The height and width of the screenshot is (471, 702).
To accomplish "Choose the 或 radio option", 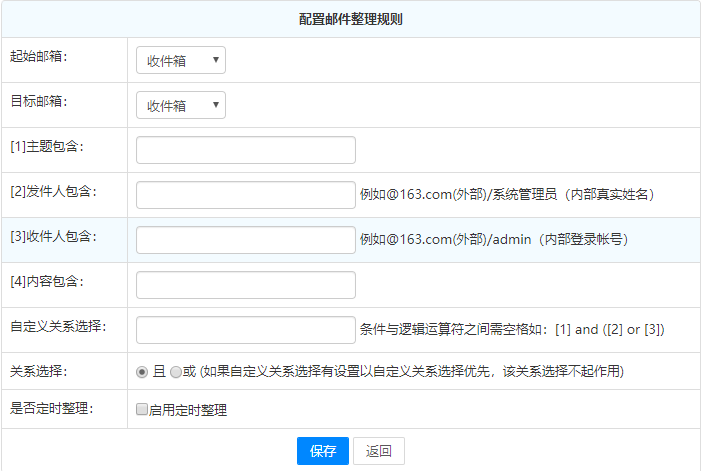I will click(176, 371).
